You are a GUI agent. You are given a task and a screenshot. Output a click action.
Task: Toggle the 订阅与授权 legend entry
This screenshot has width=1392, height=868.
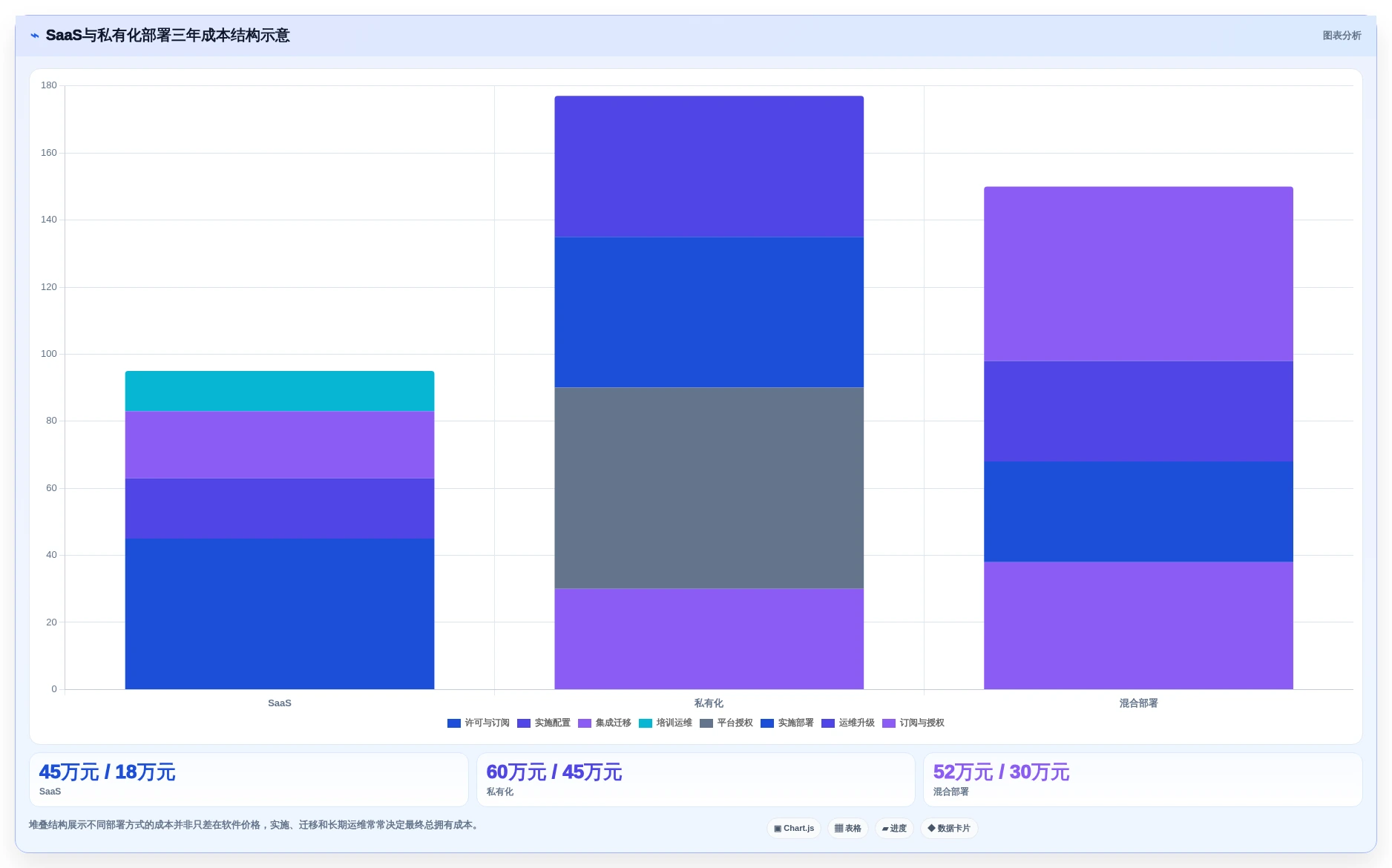click(x=913, y=723)
